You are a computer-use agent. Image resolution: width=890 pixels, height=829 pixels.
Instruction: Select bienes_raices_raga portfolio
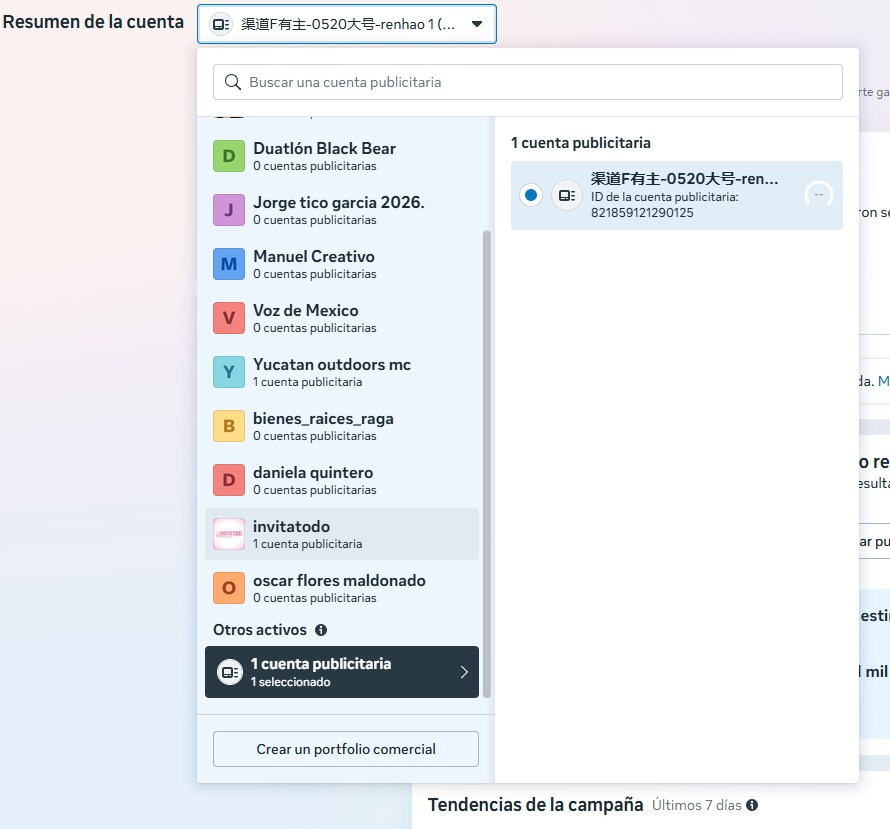click(342, 426)
